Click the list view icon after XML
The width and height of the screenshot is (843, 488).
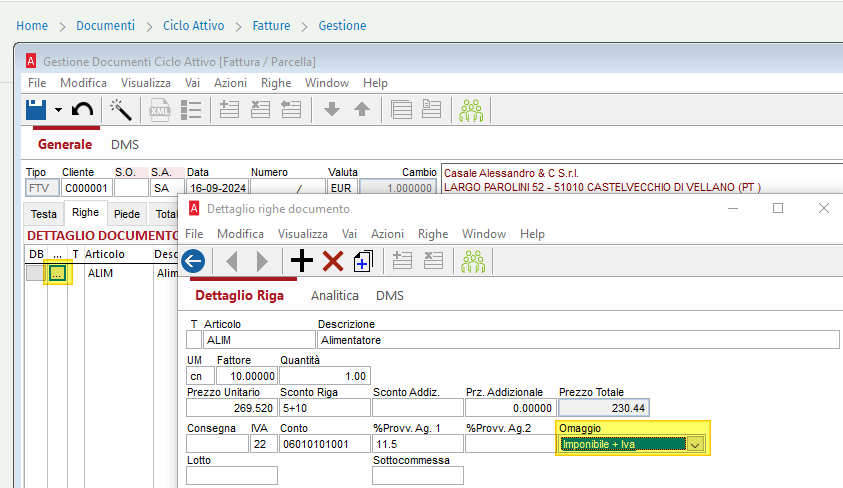coord(191,110)
